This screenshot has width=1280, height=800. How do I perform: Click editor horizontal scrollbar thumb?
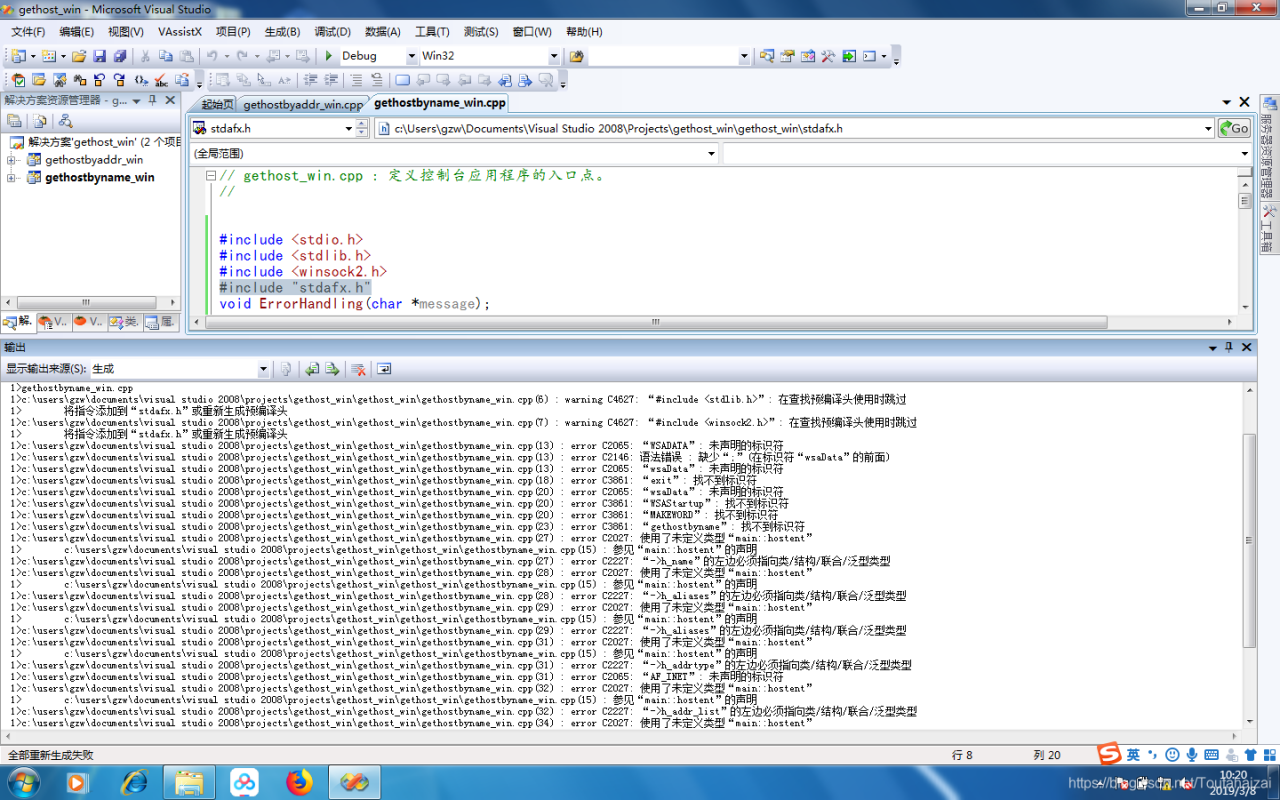(656, 322)
